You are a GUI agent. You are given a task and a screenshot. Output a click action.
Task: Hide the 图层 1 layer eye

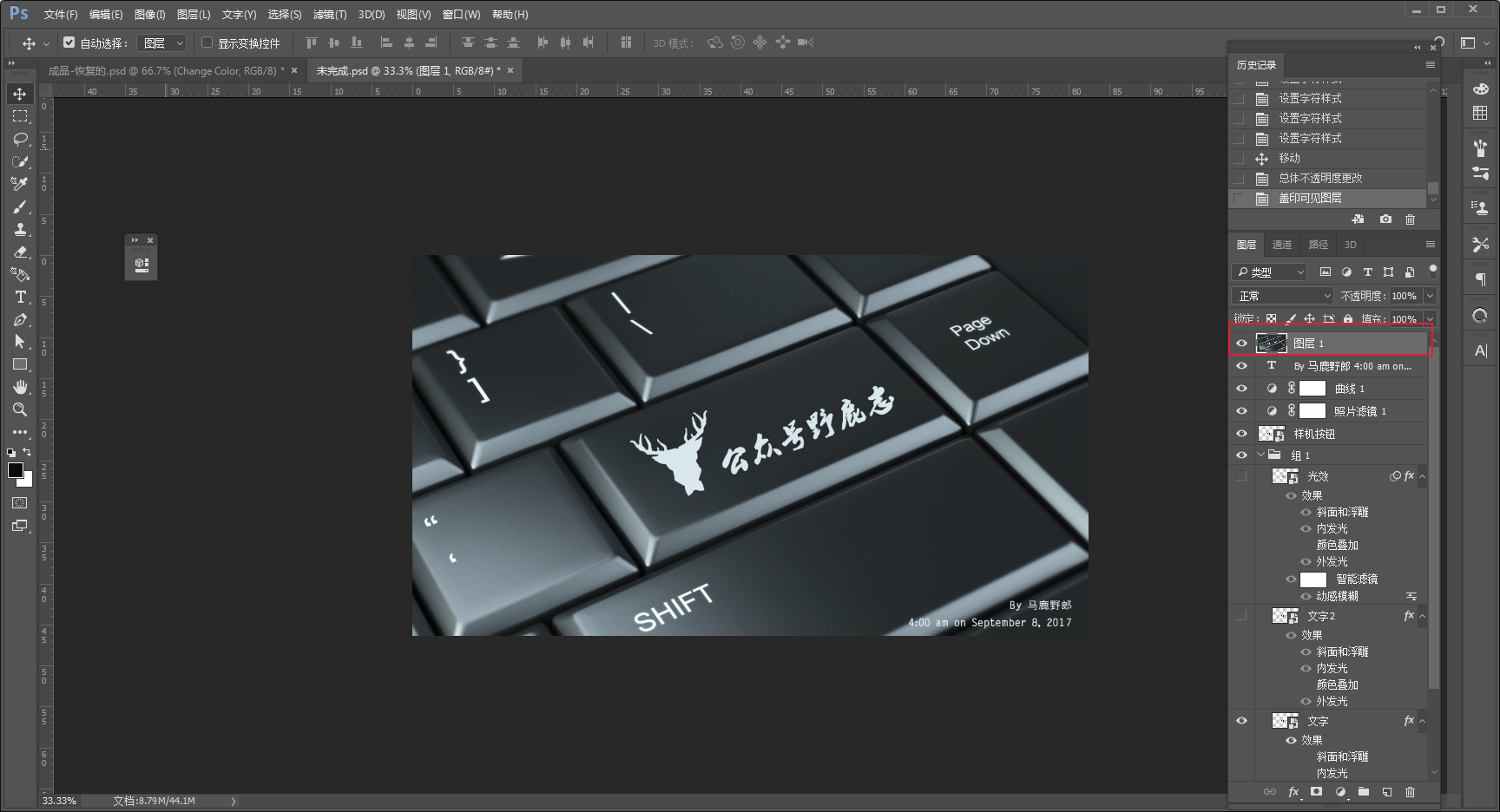coord(1241,344)
